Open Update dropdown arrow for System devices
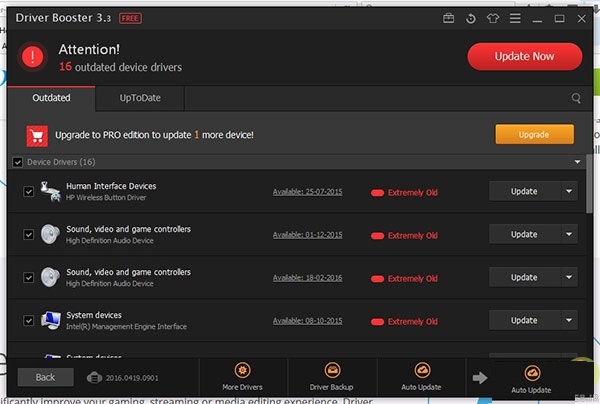Screen dimensions: 600x404 click(569, 321)
